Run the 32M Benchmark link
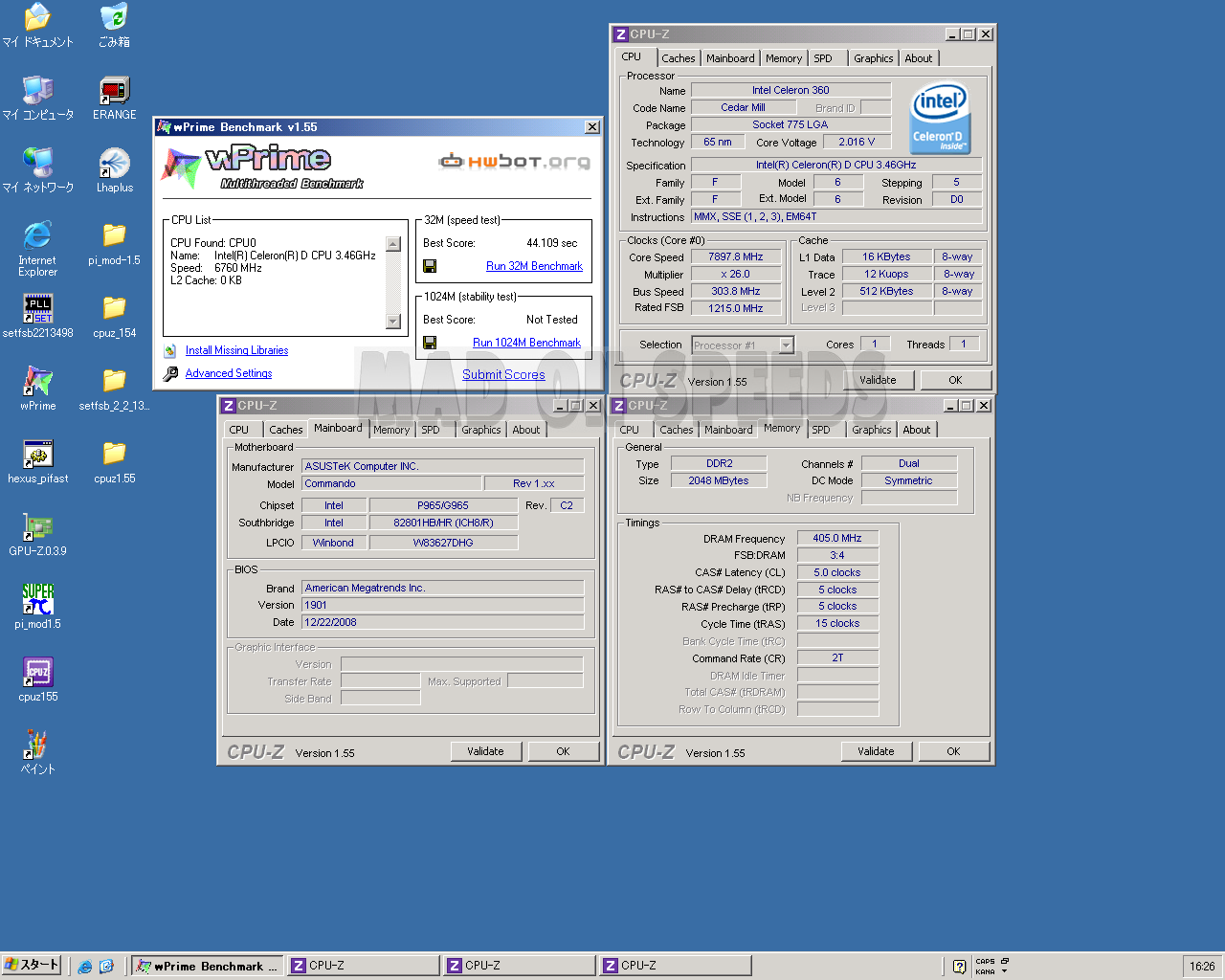Image resolution: width=1225 pixels, height=980 pixels. tap(534, 266)
